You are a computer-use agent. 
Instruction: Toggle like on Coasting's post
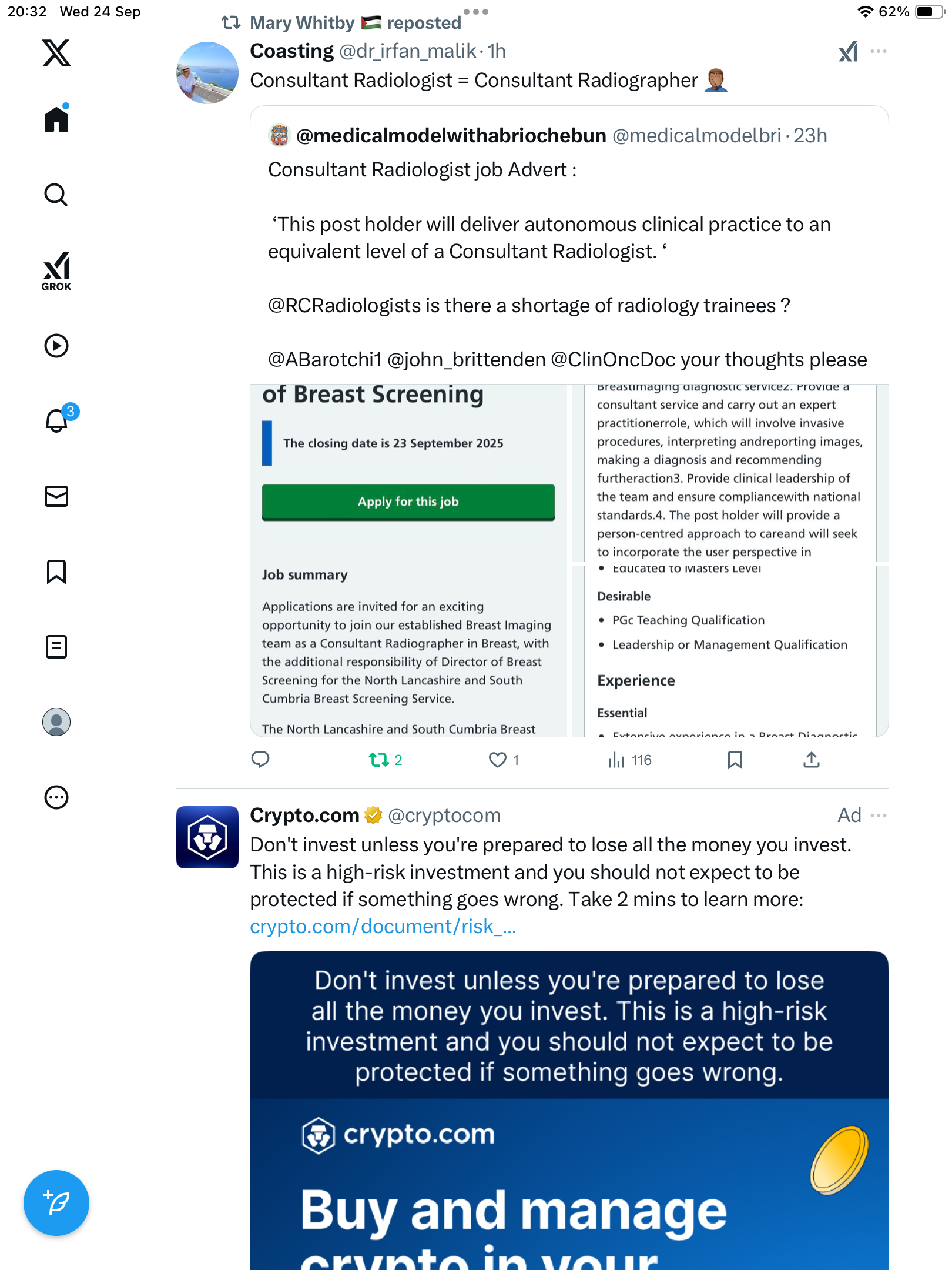tap(498, 760)
